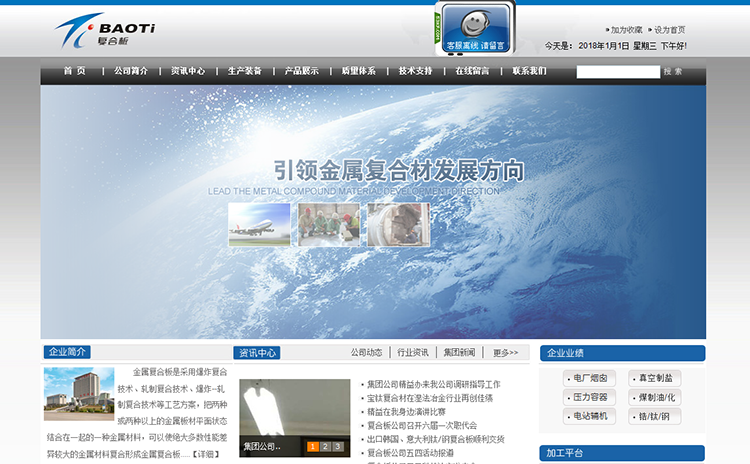This screenshot has width=750, height=464.
Task: Open news 出口韩国、意大利钛/钢复合板顺利交货
Action: pyautogui.click(x=435, y=439)
